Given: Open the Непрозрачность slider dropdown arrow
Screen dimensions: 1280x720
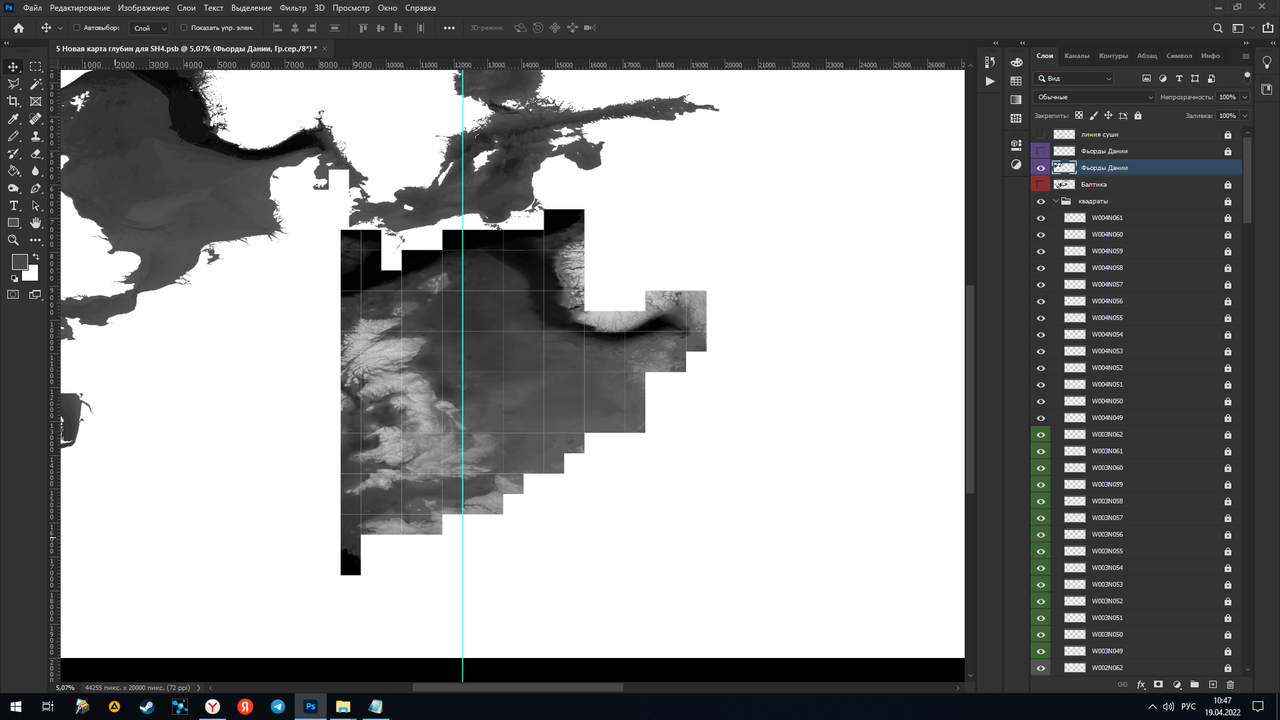Looking at the screenshot, I should point(1245,97).
